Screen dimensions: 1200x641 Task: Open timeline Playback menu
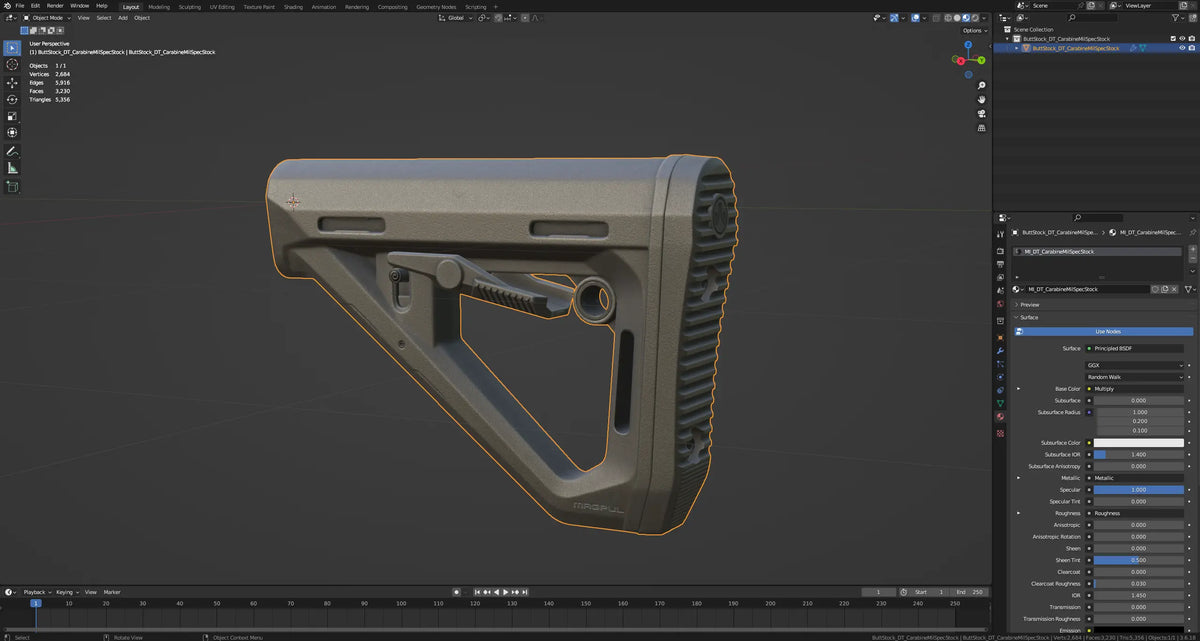pos(35,592)
